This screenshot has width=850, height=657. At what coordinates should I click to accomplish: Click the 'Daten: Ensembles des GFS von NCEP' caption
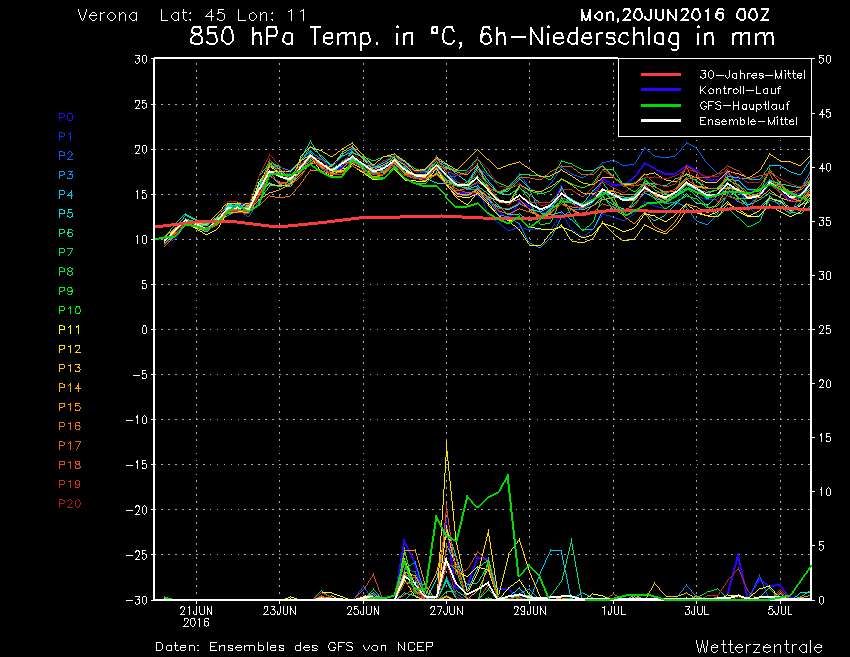[x=294, y=647]
